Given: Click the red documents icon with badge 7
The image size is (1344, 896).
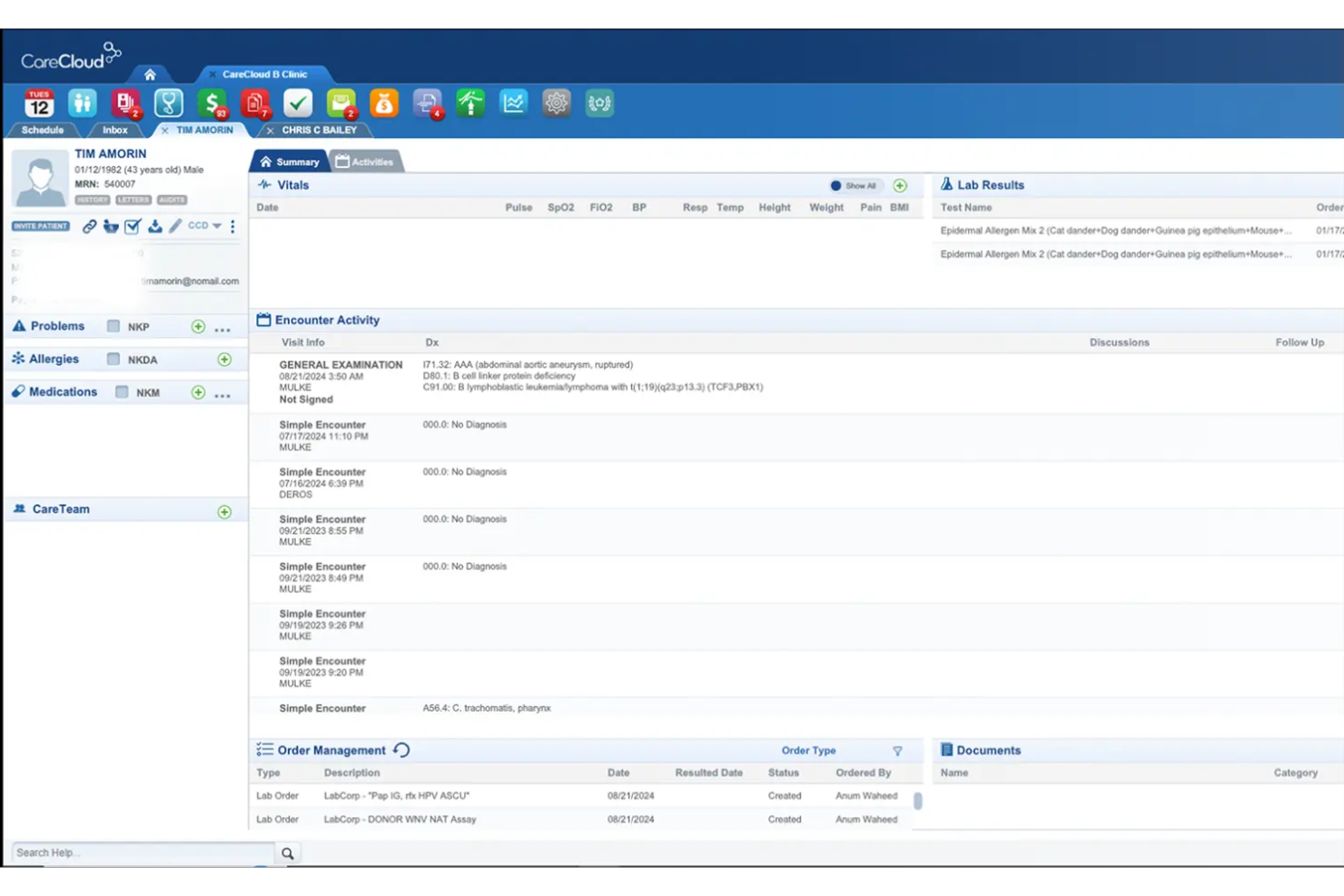Looking at the screenshot, I should [255, 103].
